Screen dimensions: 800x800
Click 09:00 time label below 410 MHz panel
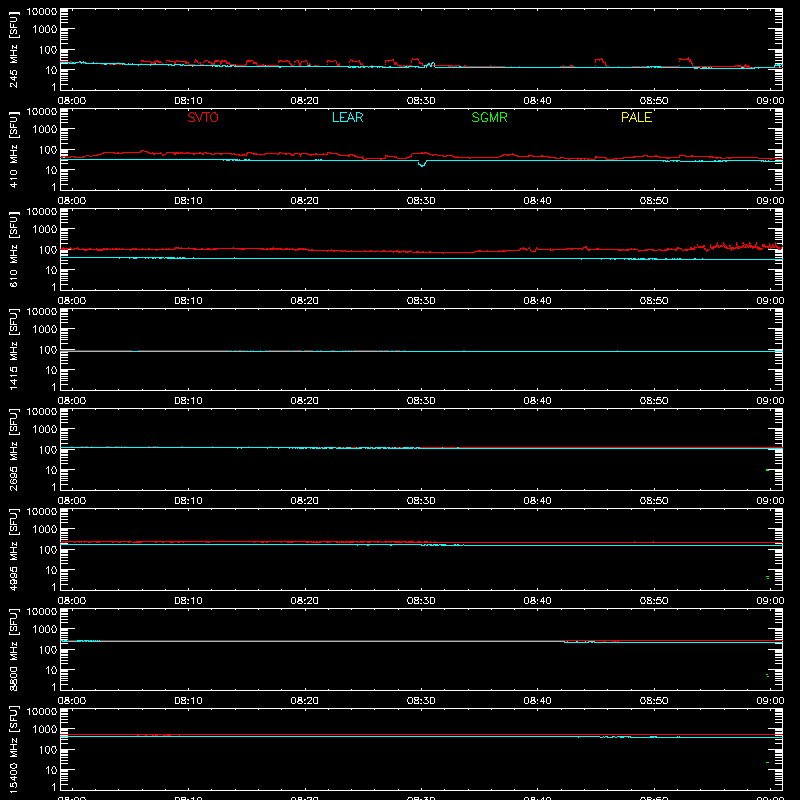click(770, 201)
